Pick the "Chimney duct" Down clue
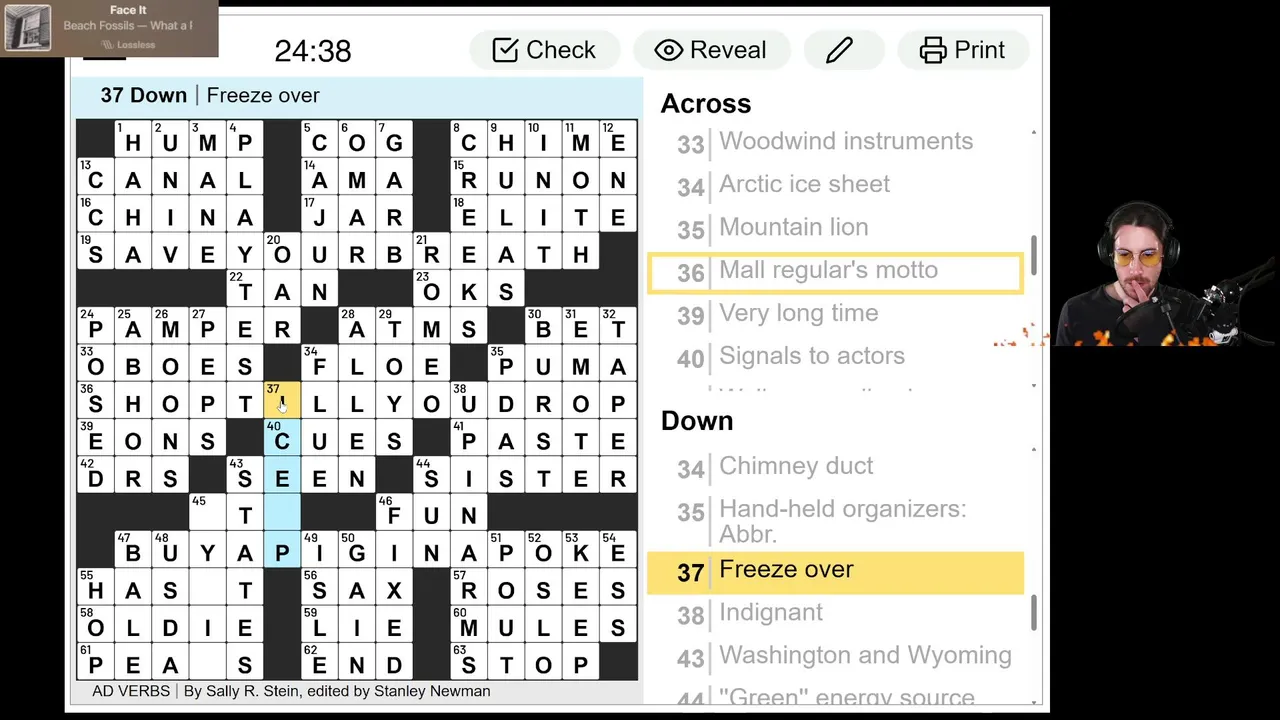 pyautogui.click(x=795, y=466)
